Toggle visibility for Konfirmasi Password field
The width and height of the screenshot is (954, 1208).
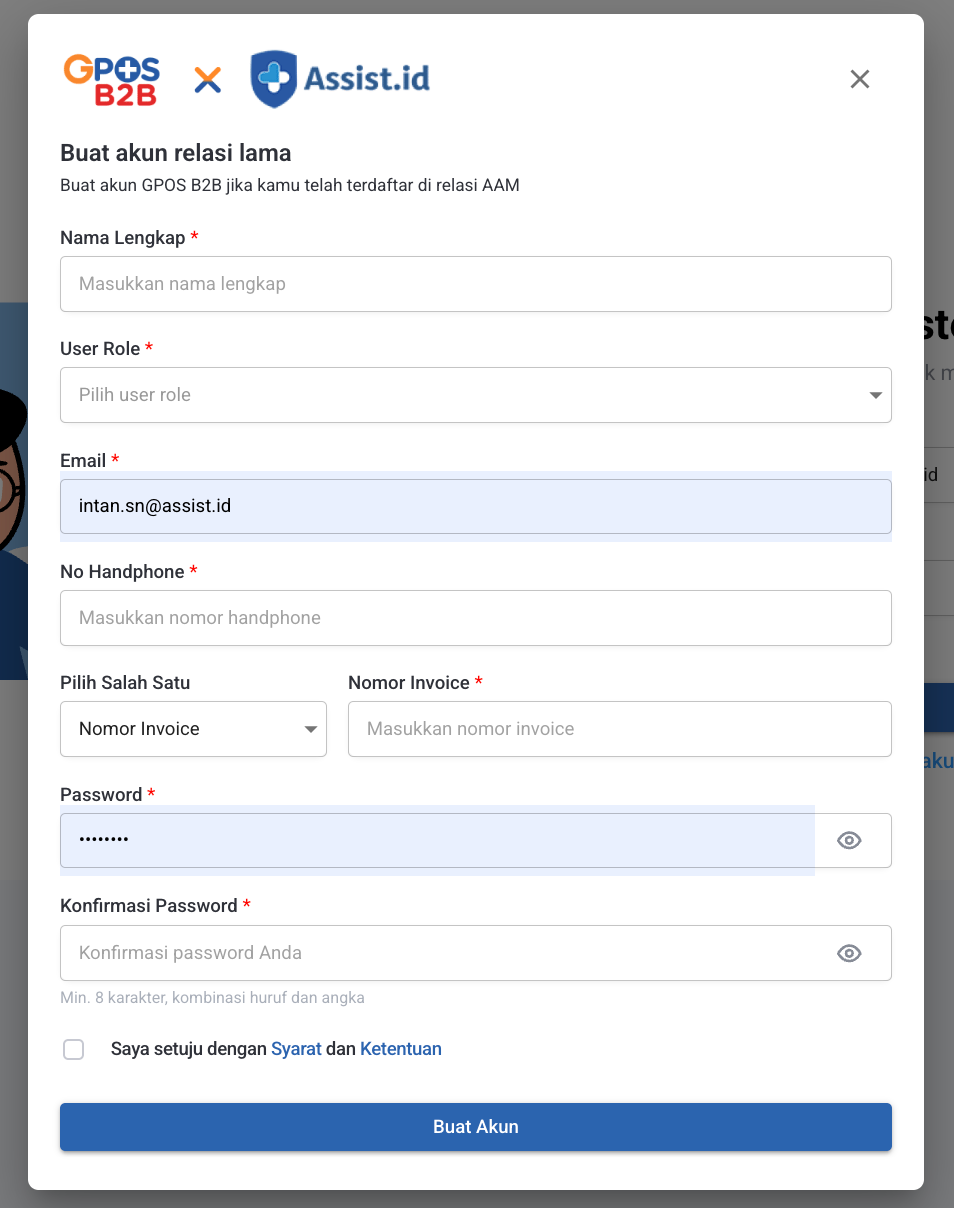849,954
